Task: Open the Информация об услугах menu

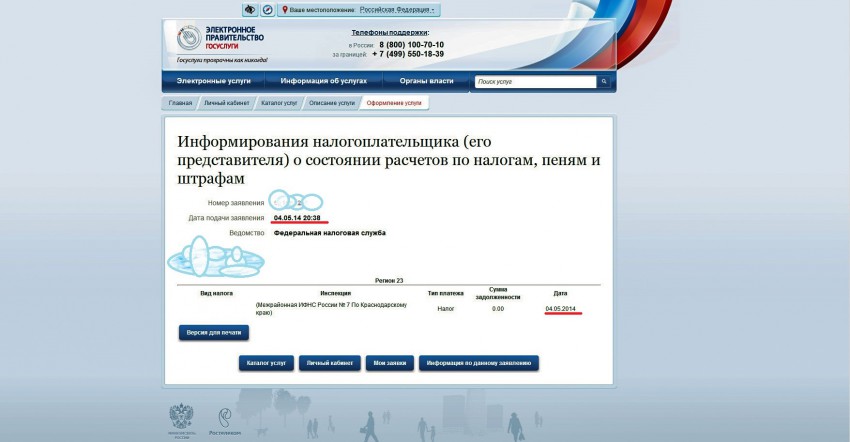Action: (x=323, y=81)
